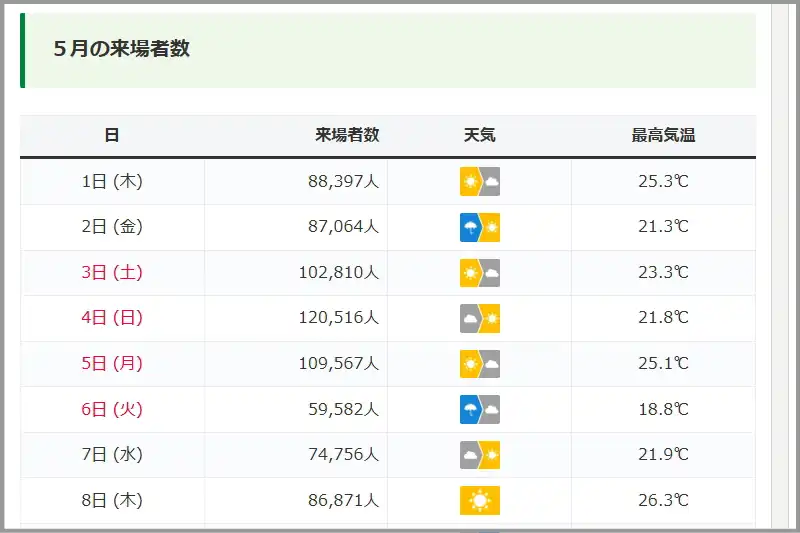Click the temperature value 23.3℃

pos(663,272)
